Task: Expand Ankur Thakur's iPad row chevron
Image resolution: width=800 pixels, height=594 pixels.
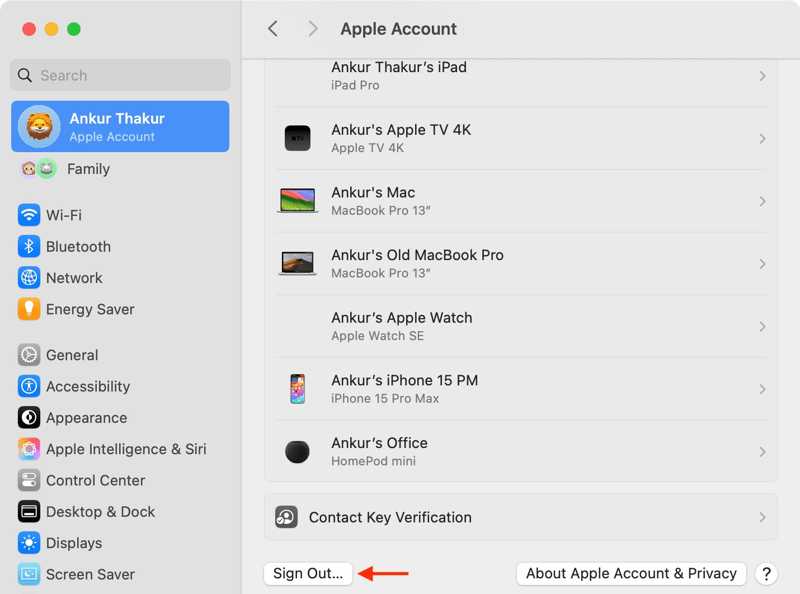Action: click(762, 76)
